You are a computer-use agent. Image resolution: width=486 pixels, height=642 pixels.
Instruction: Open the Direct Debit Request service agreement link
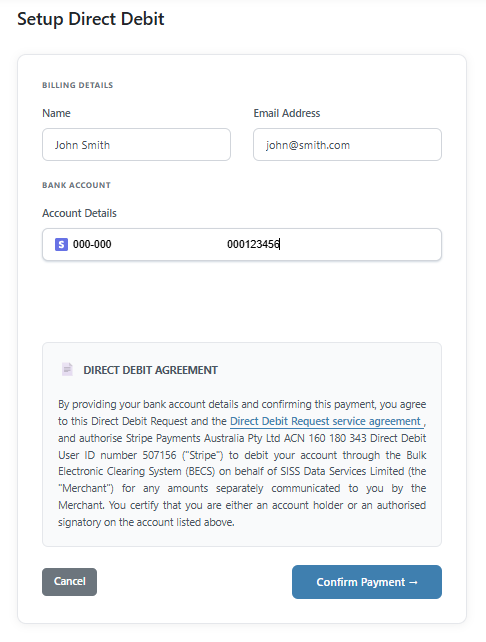tap(326, 421)
